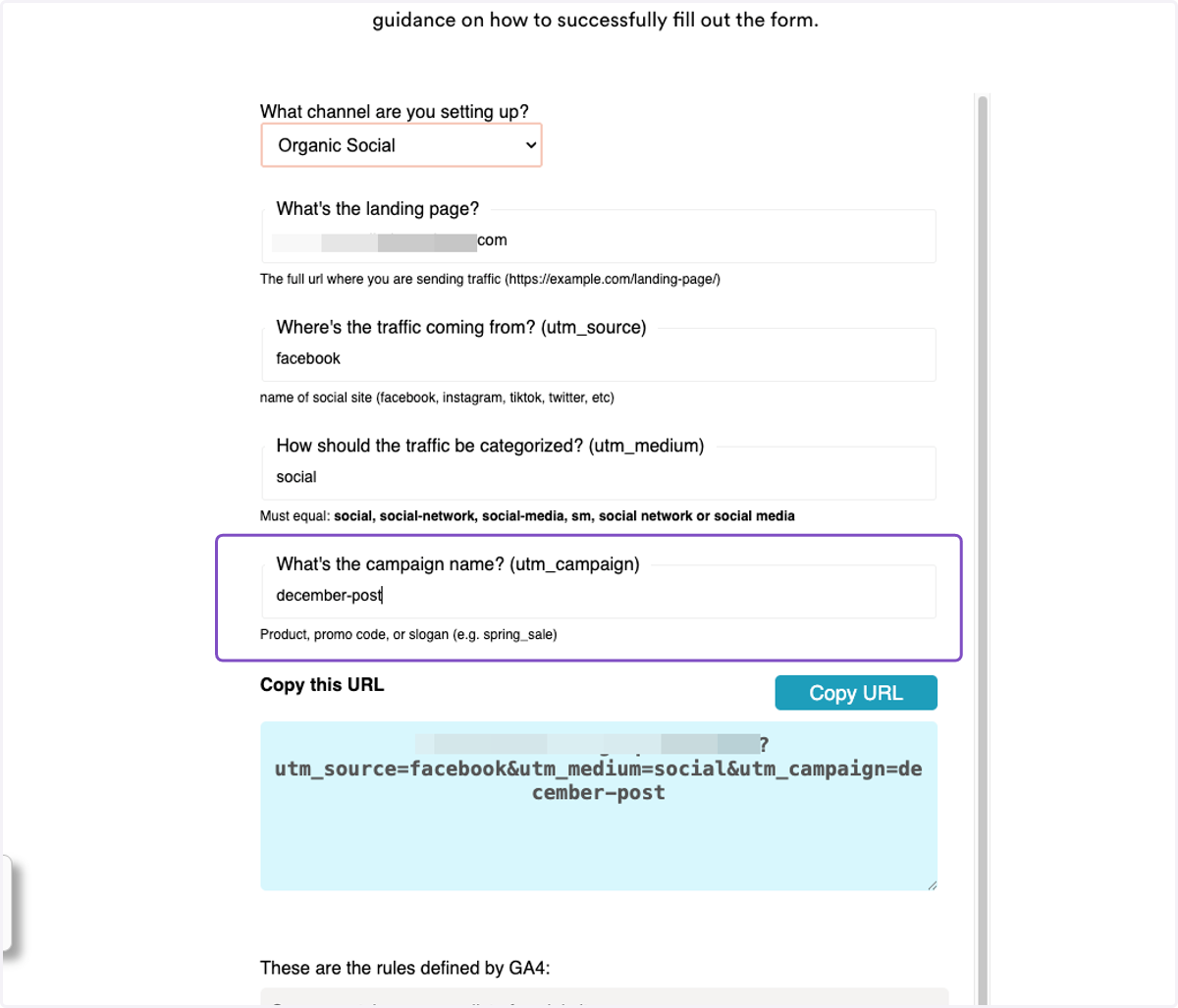This screenshot has width=1178, height=1008.
Task: Click the textarea resize handle corner
Action: [932, 884]
